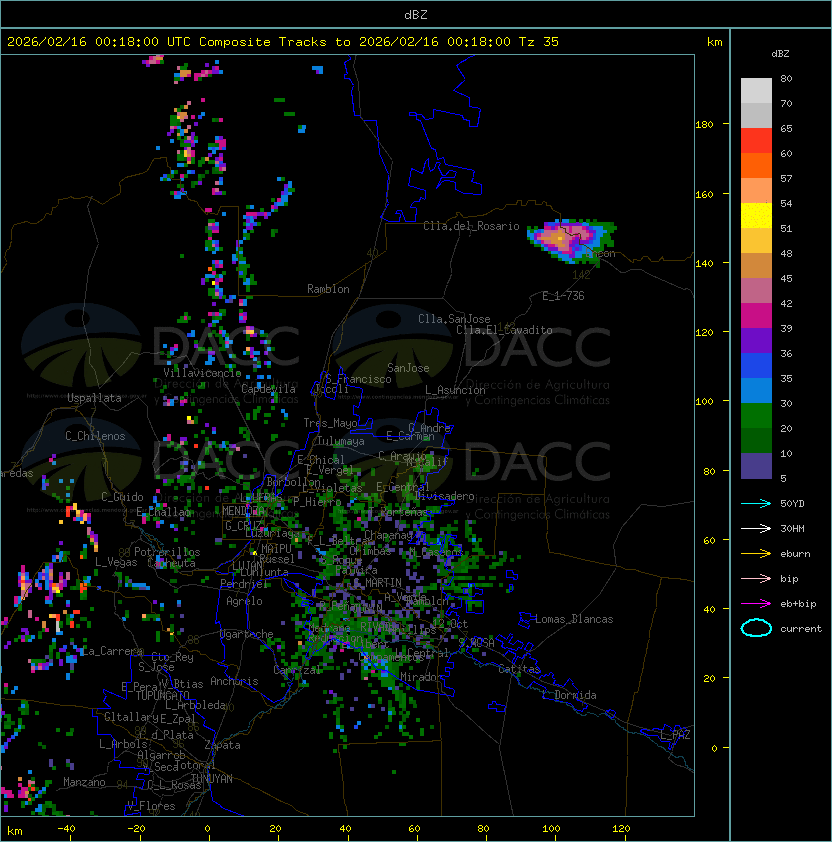Screen dimensions: 832x842
Task: Click the 'Perdriel' map label
Action: (x=244, y=584)
